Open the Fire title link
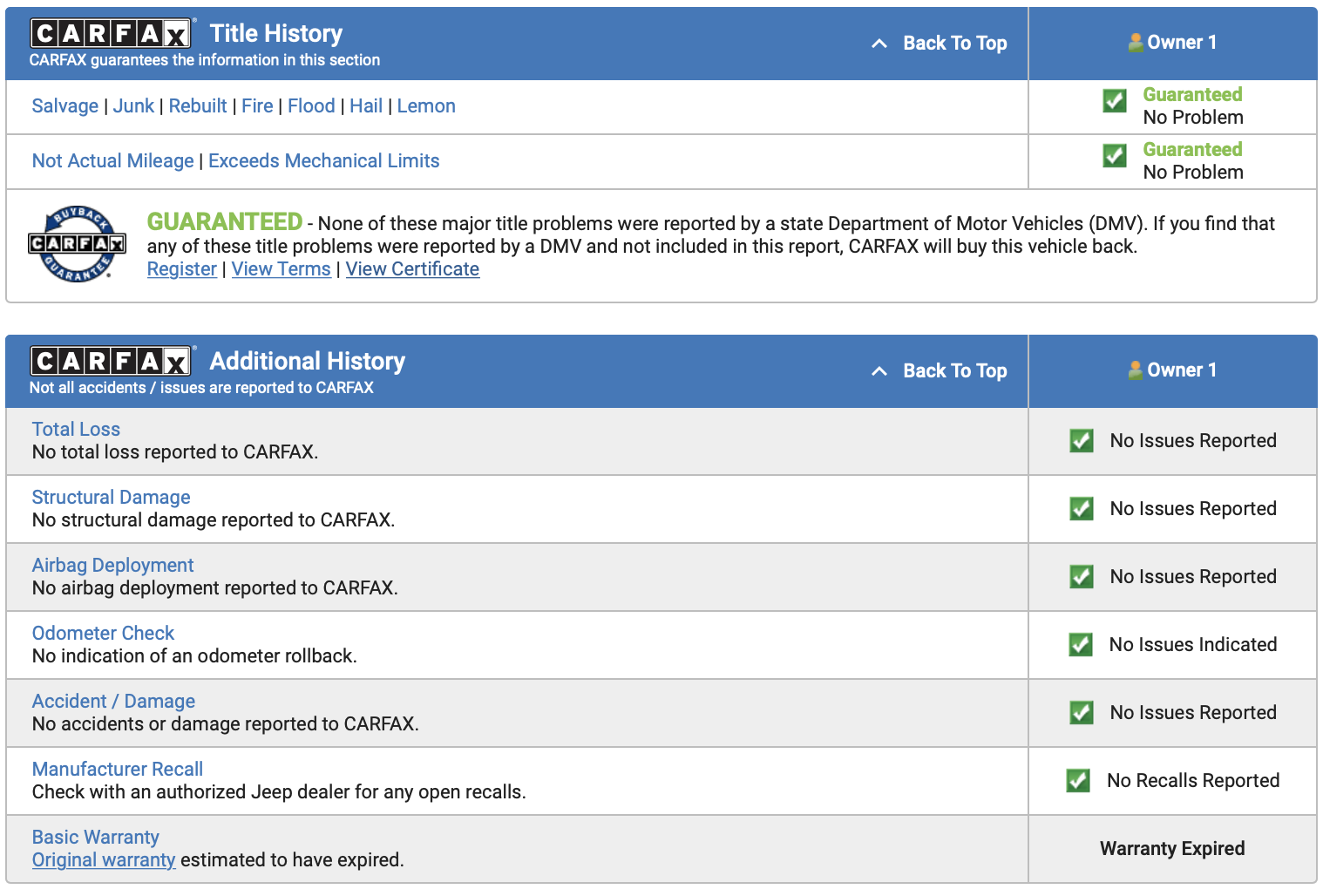The width and height of the screenshot is (1323, 896). [x=257, y=106]
